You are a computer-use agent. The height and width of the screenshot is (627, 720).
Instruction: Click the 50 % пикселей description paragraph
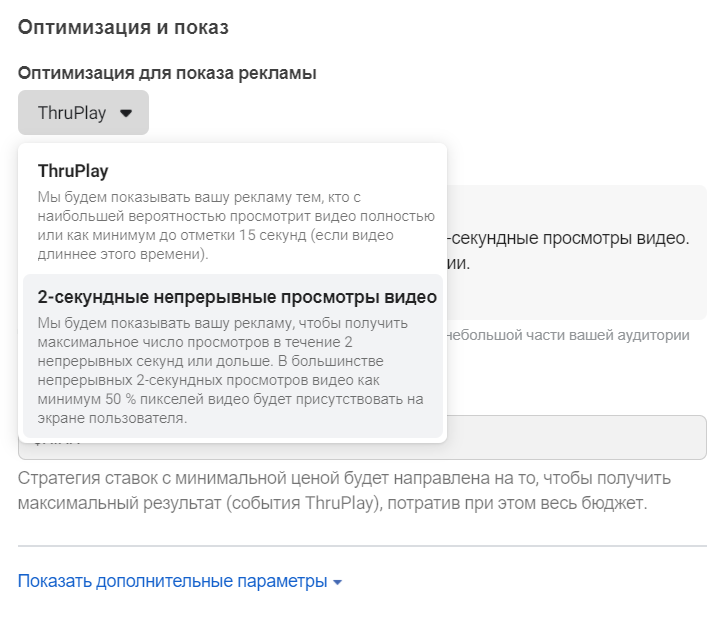click(231, 370)
